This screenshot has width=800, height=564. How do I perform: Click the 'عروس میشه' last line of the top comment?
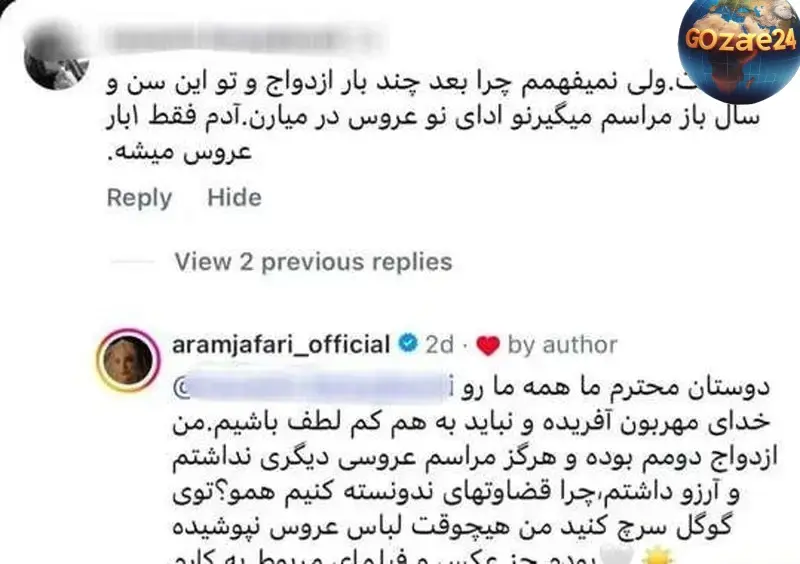[x=180, y=152]
